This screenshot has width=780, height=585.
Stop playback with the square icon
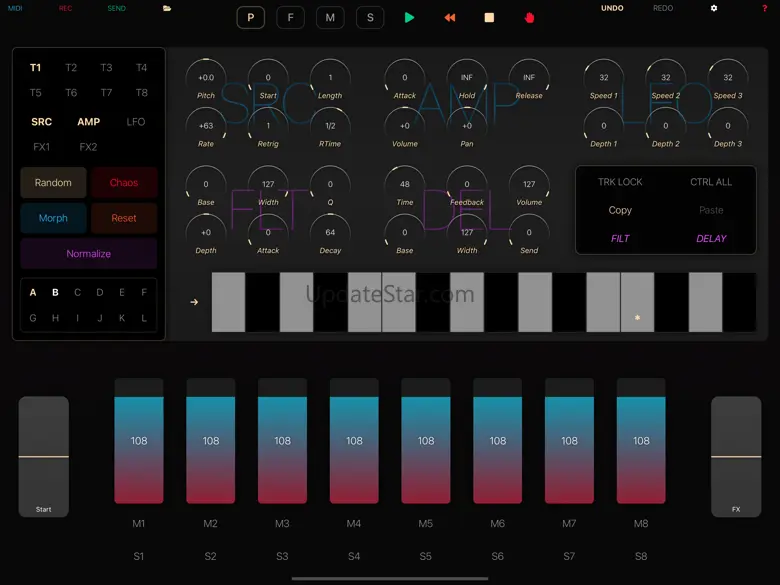(x=489, y=18)
